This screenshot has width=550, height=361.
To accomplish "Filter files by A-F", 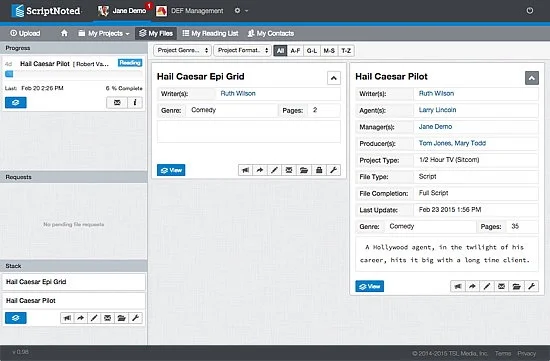I will coord(295,51).
